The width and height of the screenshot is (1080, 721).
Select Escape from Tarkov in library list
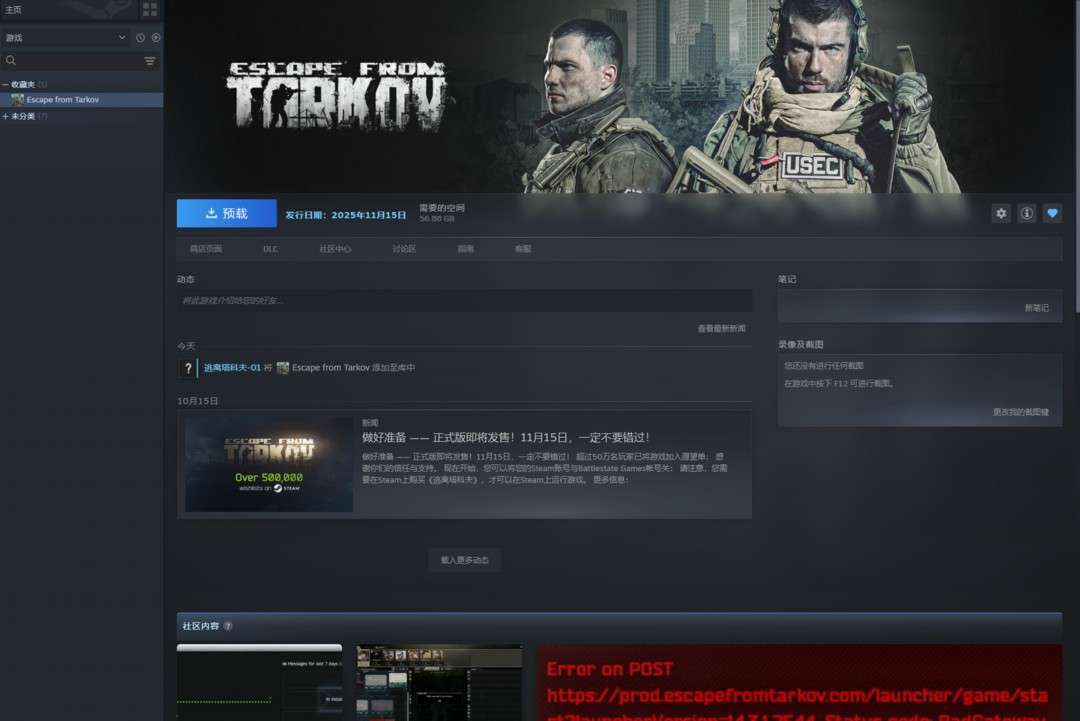[x=62, y=100]
